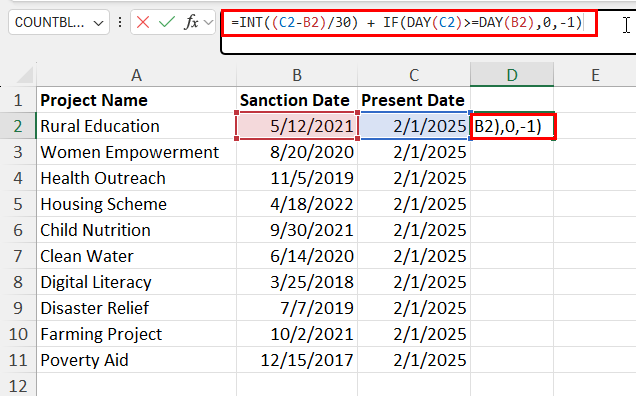Click inside the Name Box showing COUNTBL...
Screen dimensions: 636x396
49,22
